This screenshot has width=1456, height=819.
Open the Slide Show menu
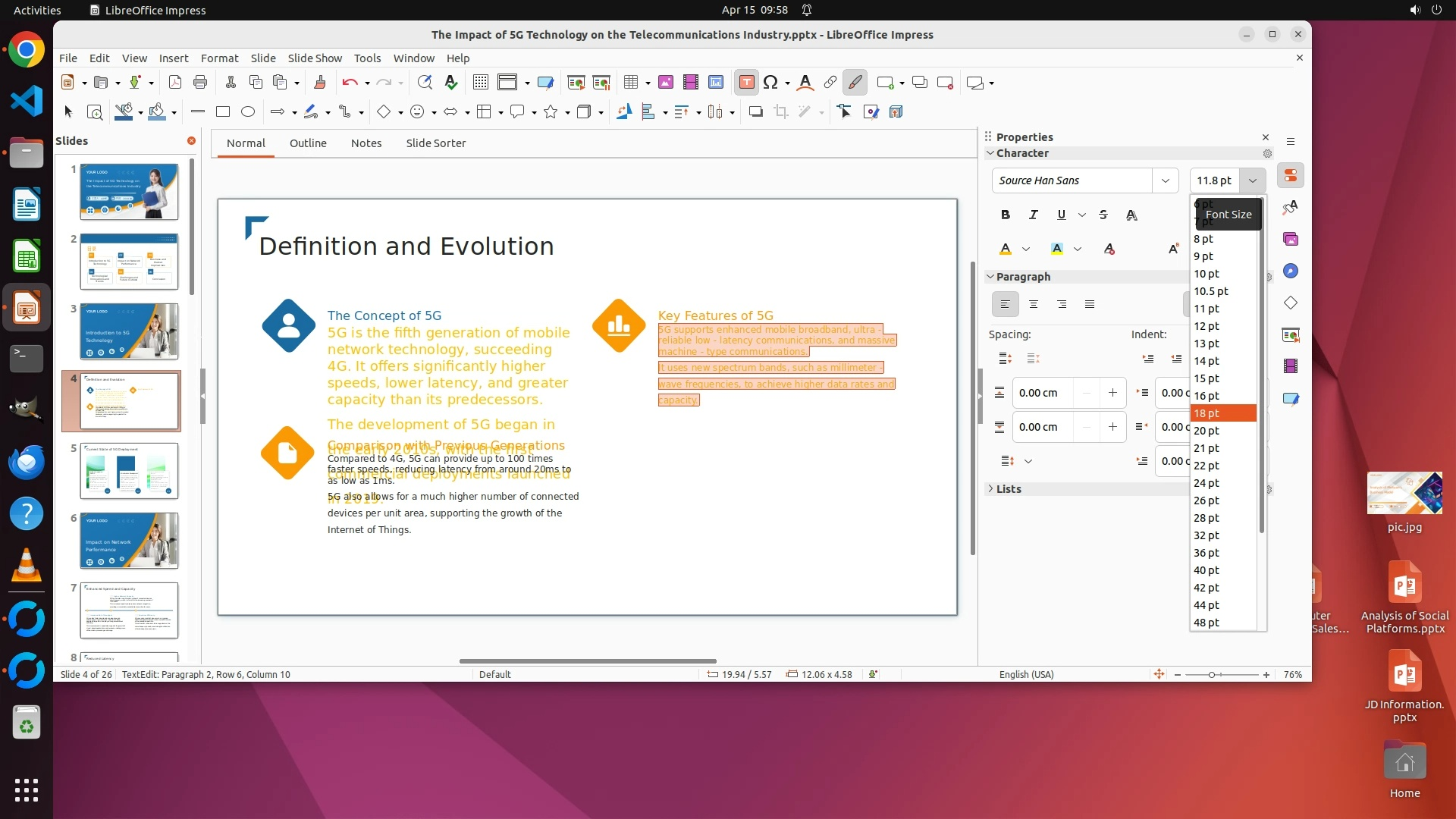(315, 58)
